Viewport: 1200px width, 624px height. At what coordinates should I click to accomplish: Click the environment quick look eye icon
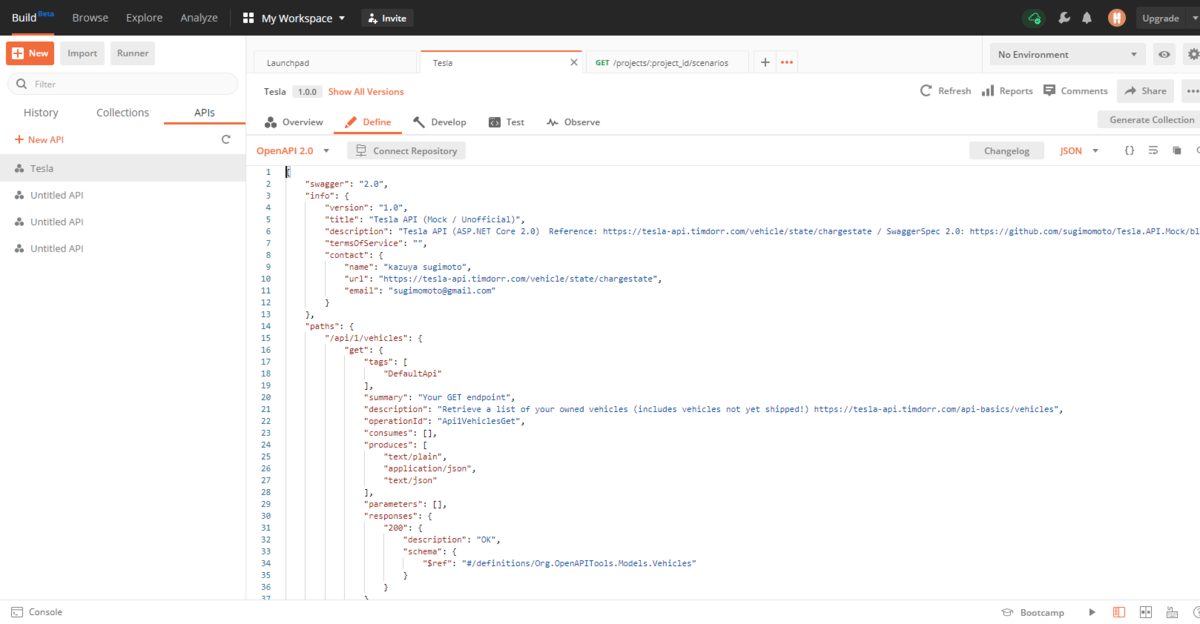click(1164, 55)
